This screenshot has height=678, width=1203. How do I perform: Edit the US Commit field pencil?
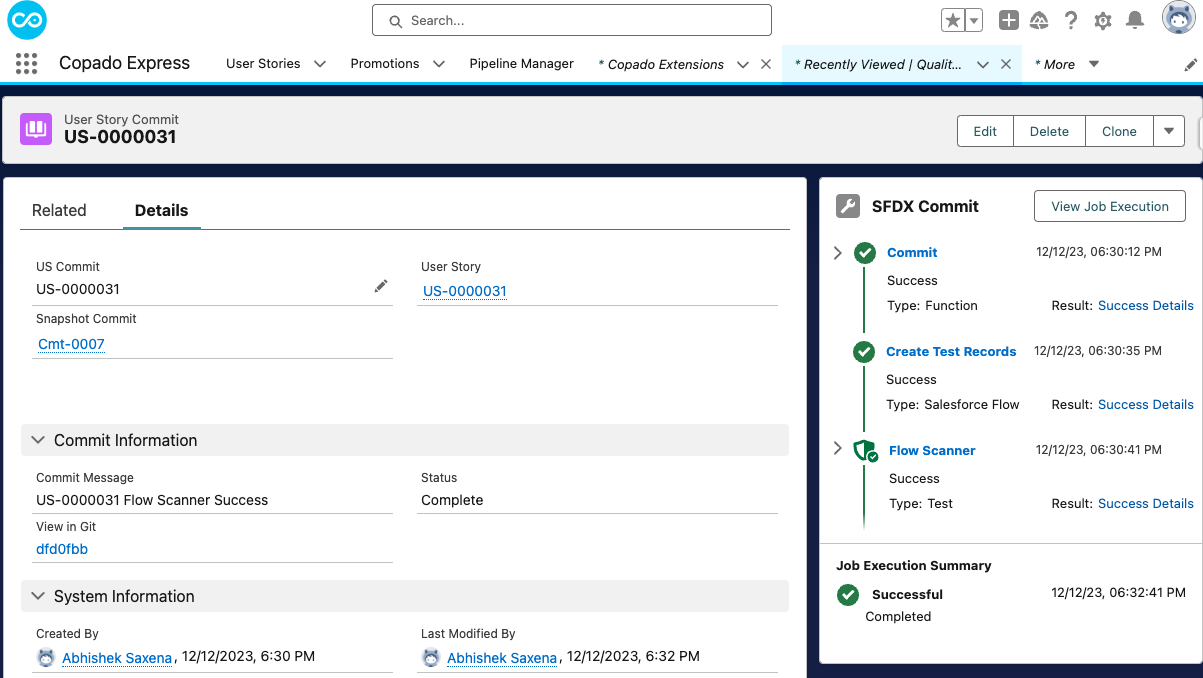click(x=381, y=286)
